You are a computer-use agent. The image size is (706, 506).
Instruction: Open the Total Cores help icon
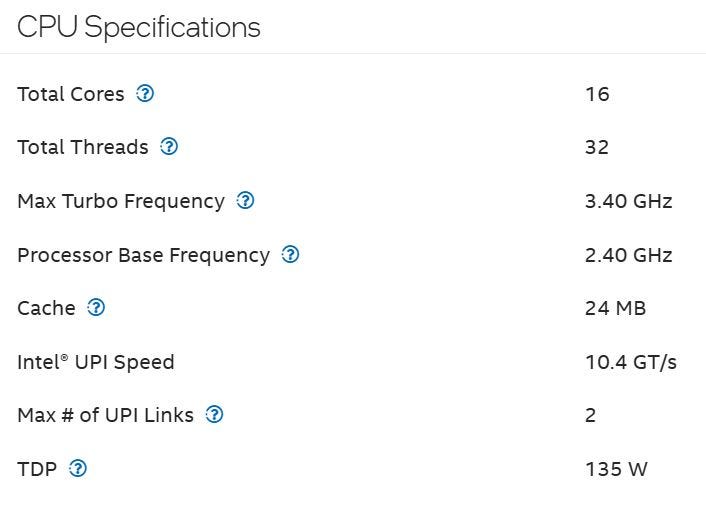coord(145,94)
